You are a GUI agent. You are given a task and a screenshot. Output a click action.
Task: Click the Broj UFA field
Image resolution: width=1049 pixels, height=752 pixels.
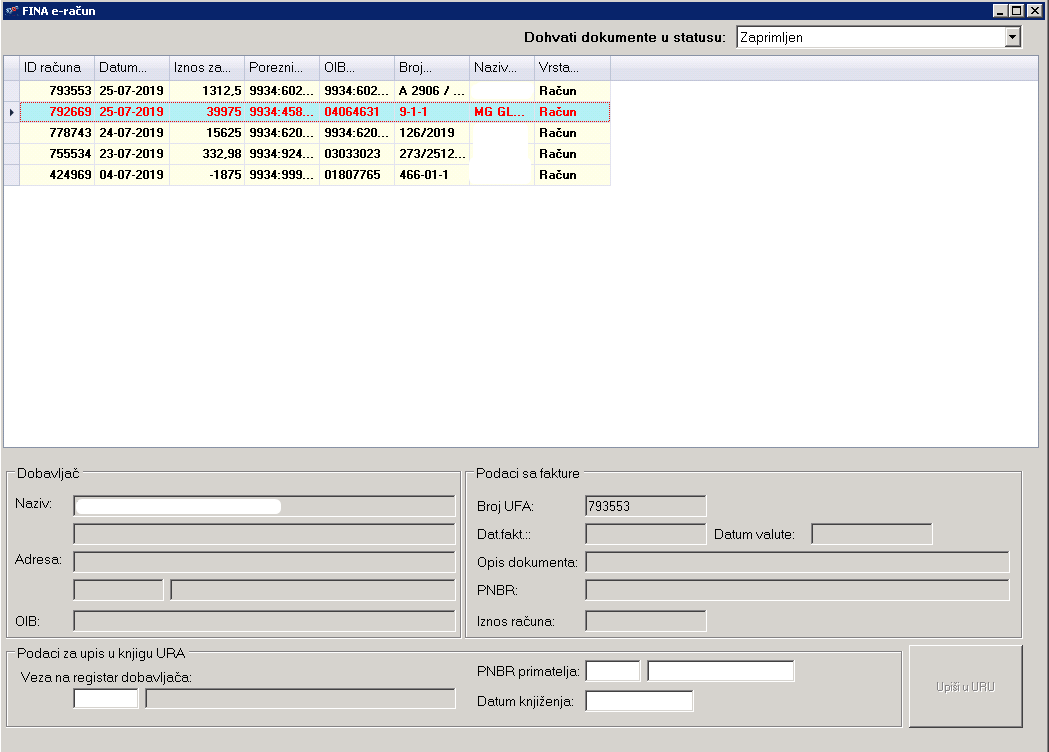click(645, 506)
